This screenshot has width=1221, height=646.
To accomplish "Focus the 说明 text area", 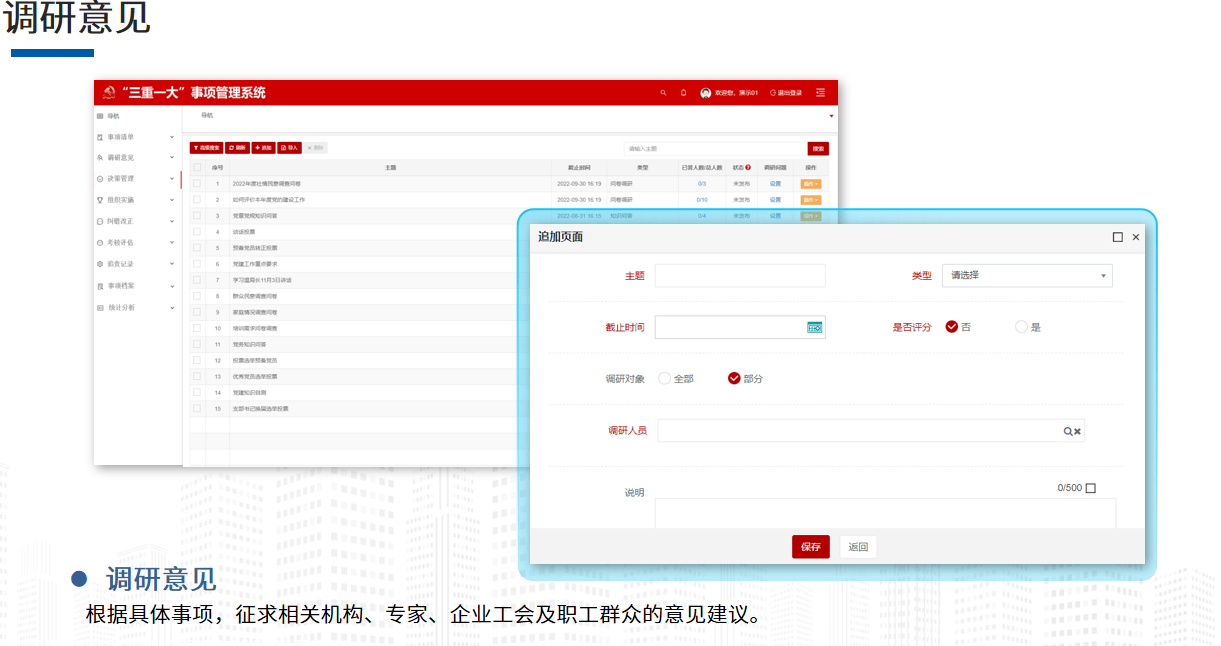I will tap(885, 513).
